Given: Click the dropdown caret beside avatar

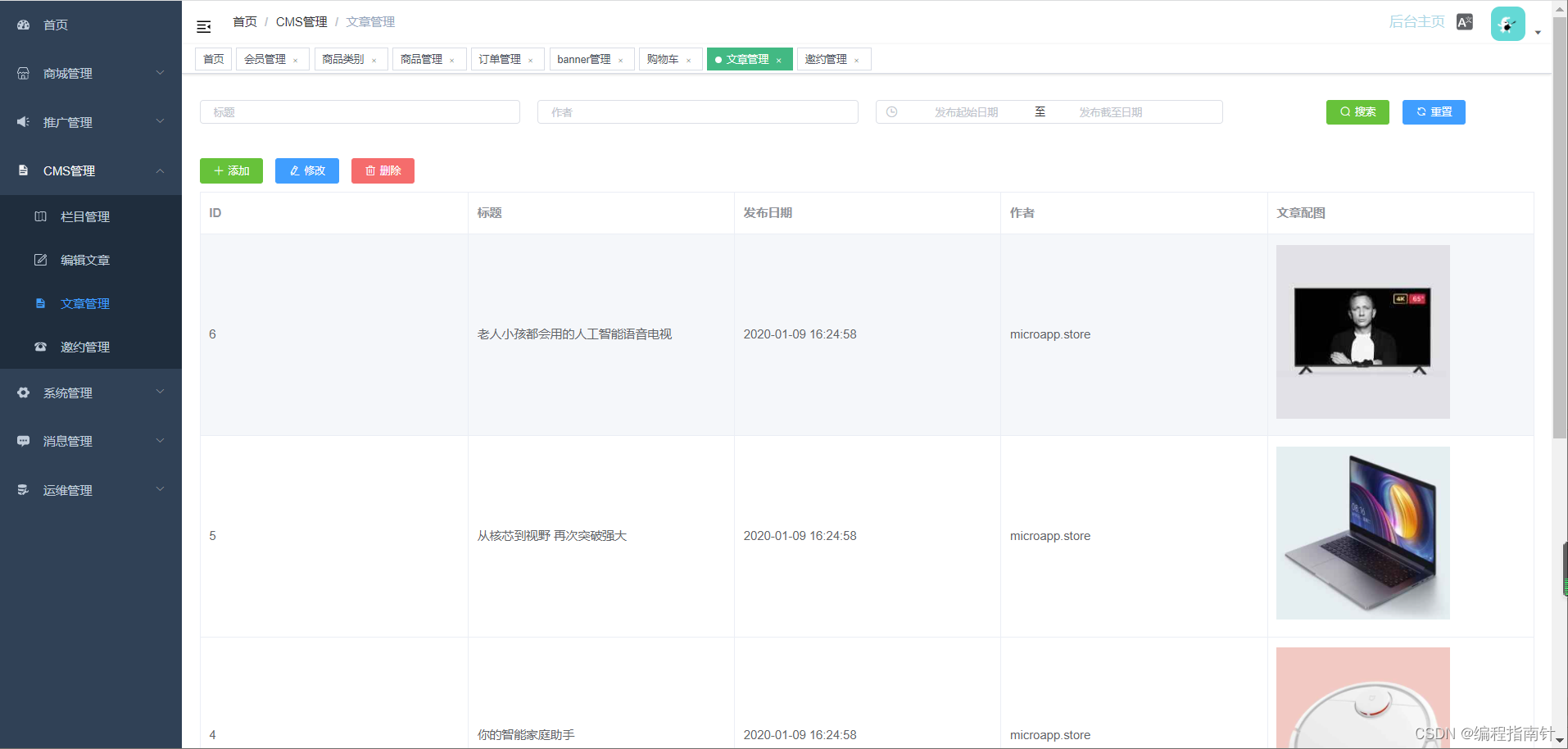Looking at the screenshot, I should [x=1538, y=33].
